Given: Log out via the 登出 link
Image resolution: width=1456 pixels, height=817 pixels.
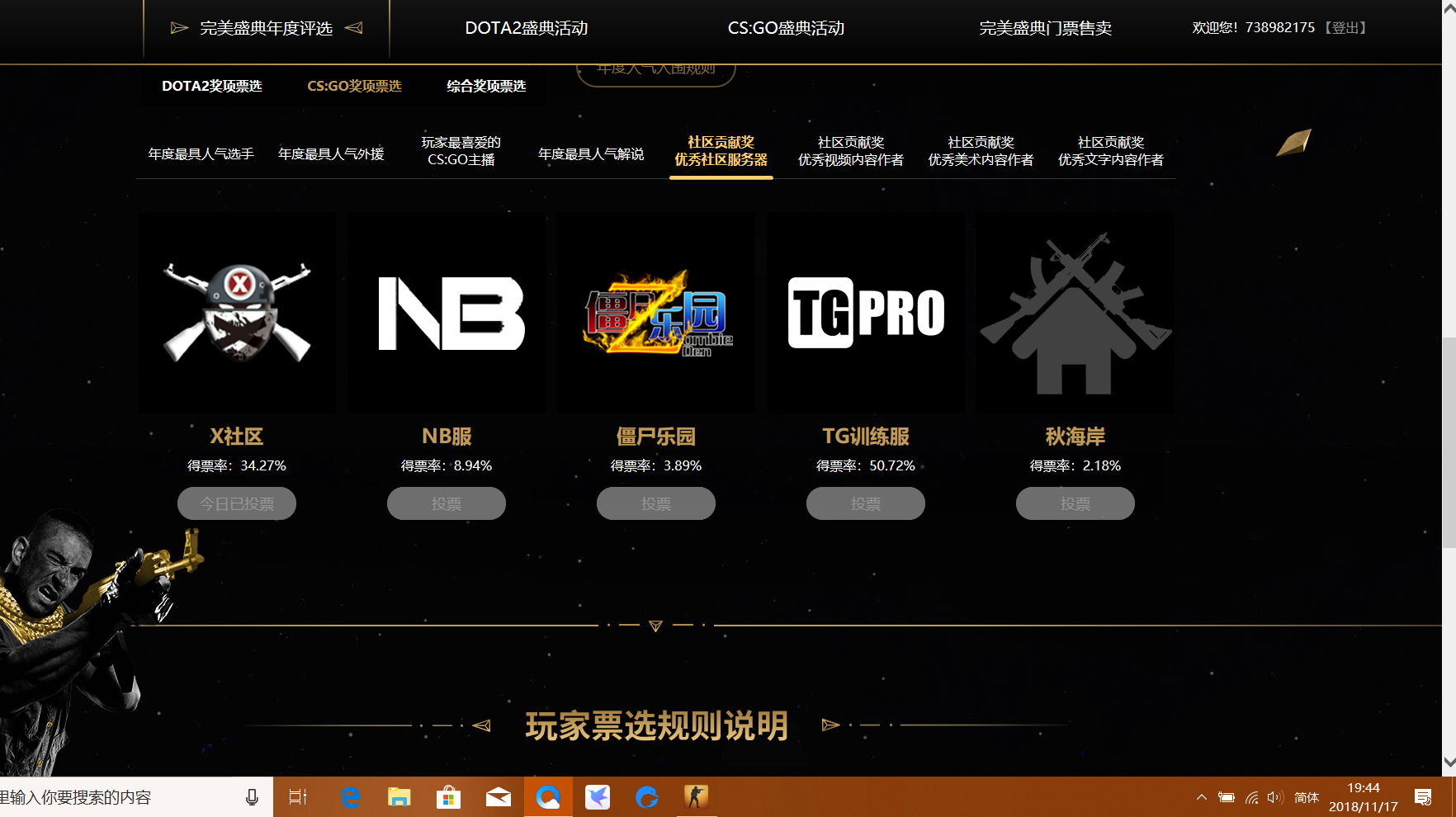Looking at the screenshot, I should pos(1345,27).
